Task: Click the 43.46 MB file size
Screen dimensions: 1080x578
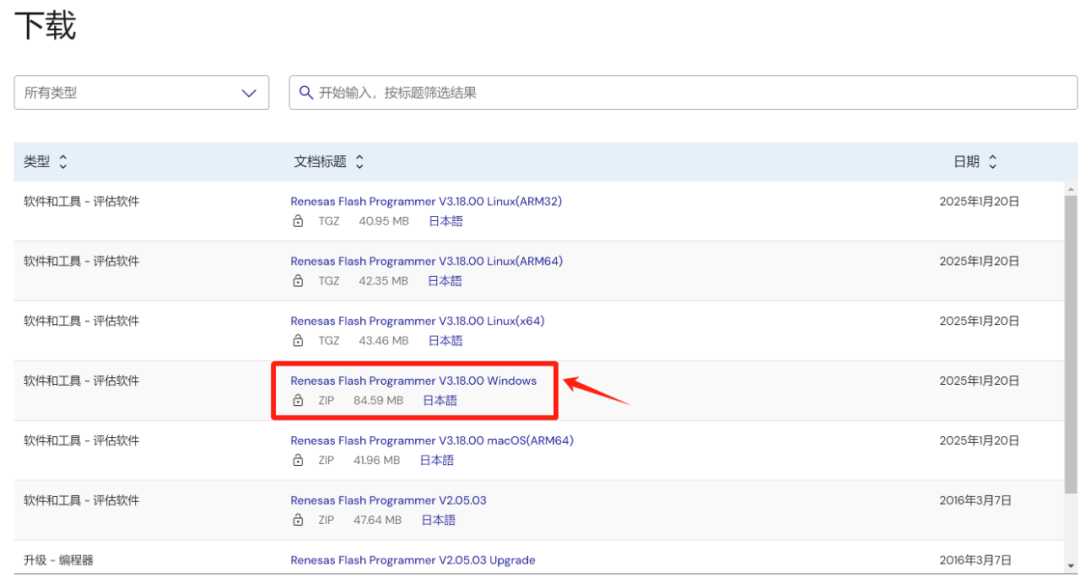Action: tap(384, 341)
